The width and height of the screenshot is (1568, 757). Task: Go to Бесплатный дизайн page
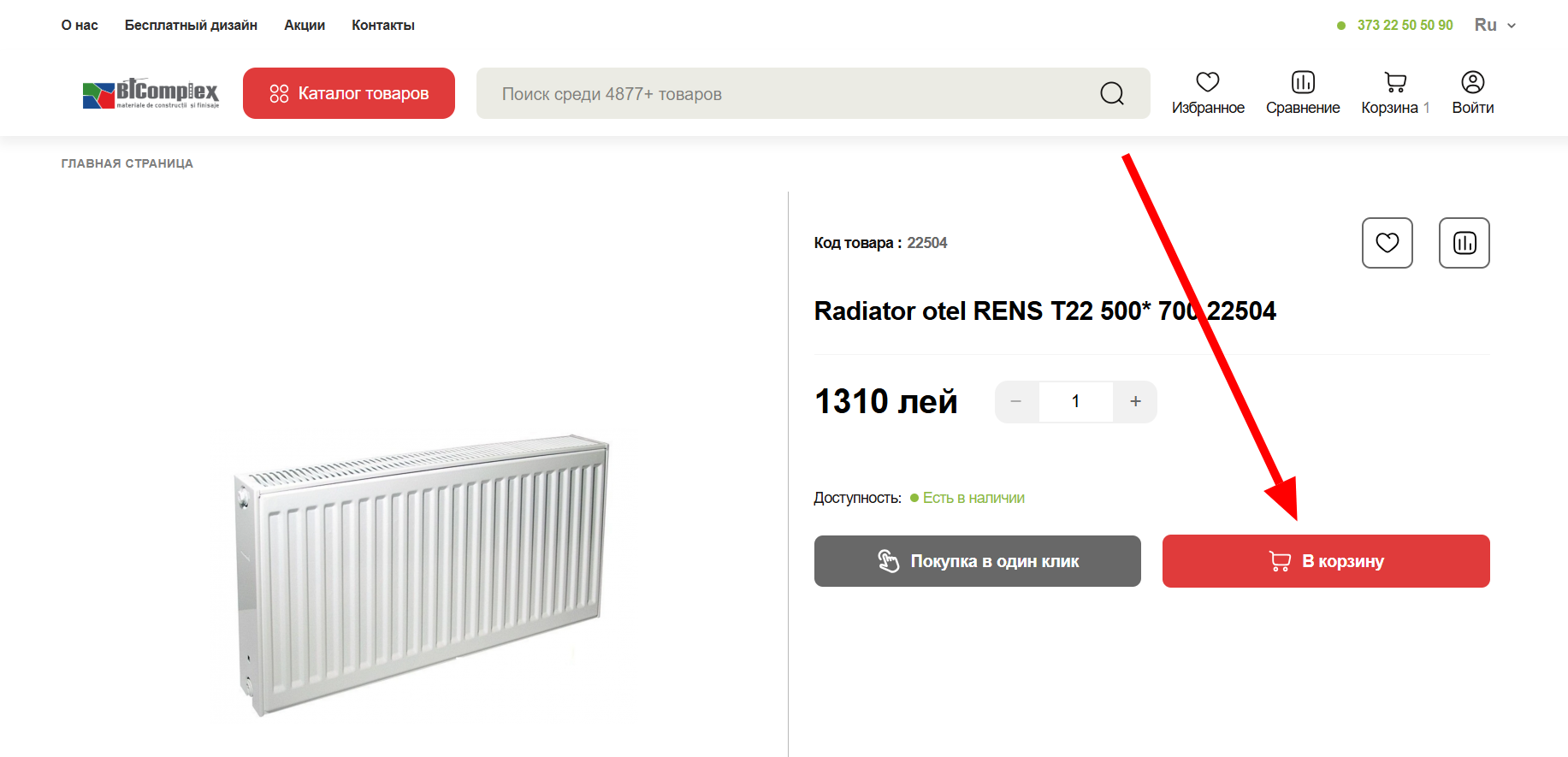(191, 26)
